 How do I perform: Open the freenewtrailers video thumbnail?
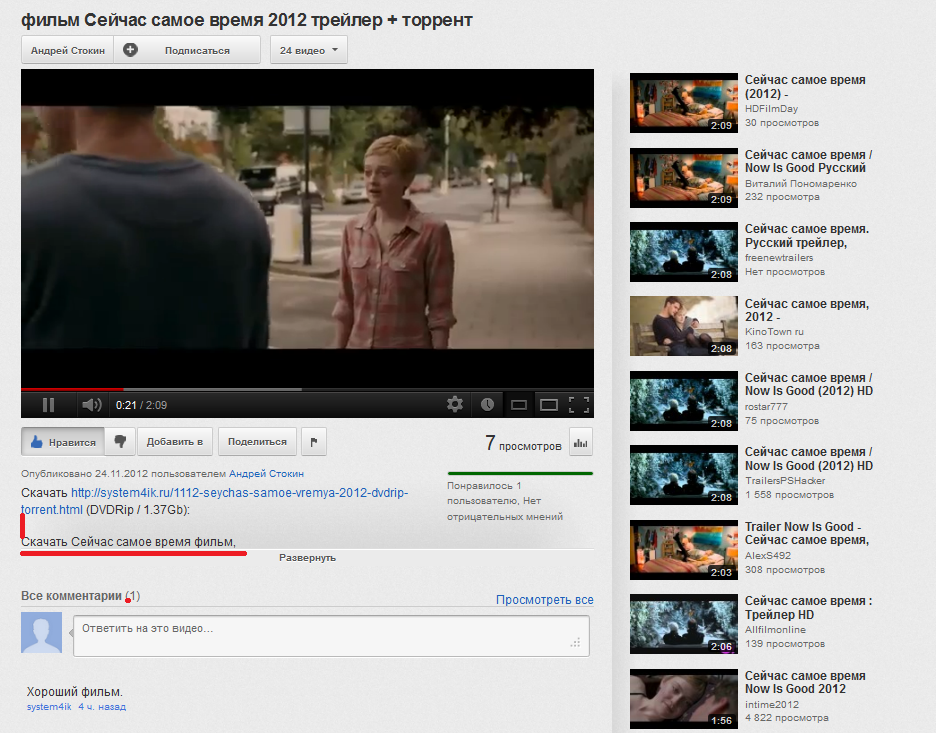pos(683,252)
